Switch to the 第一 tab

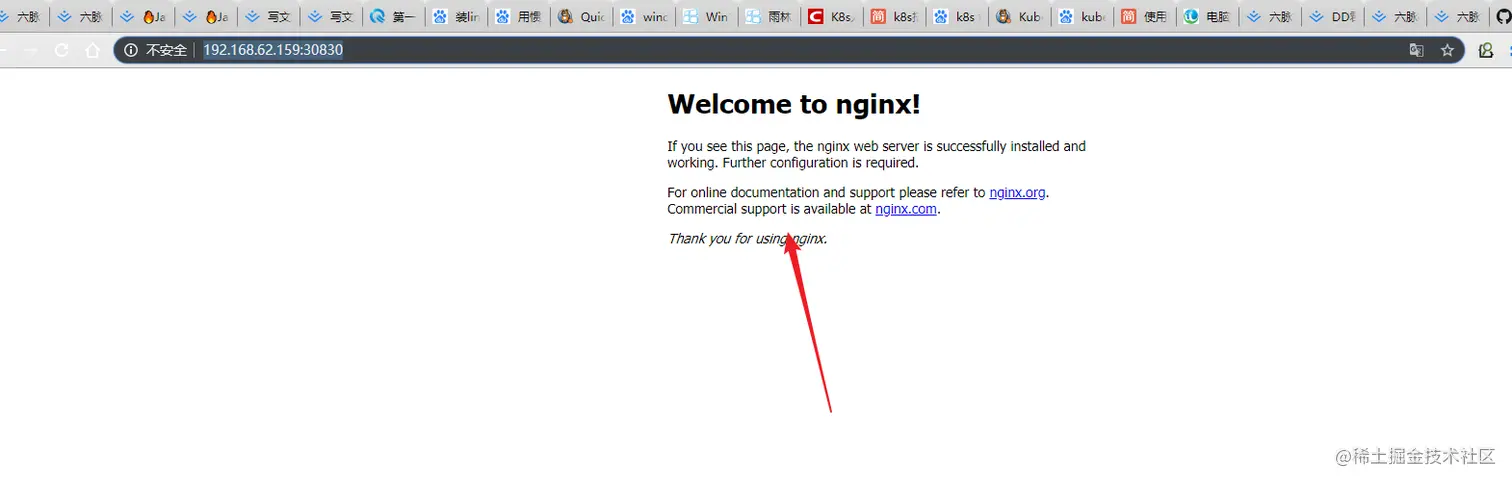pyautogui.click(x=393, y=17)
